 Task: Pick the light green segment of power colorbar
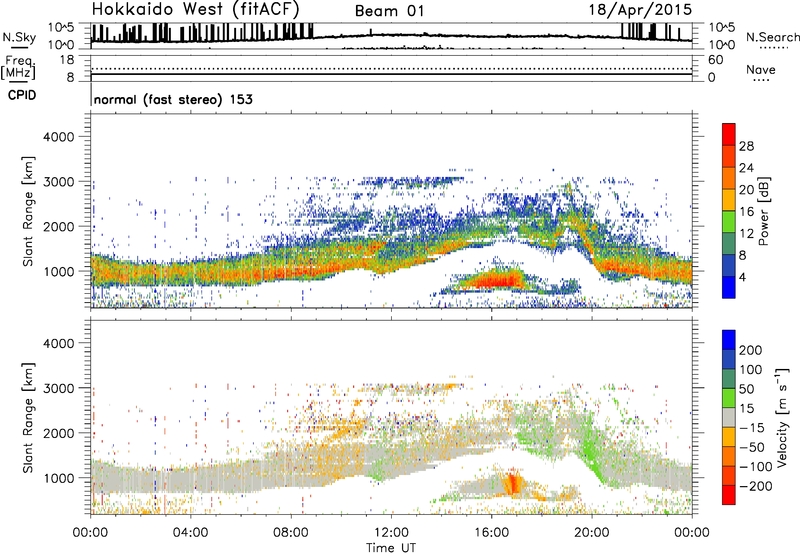click(x=729, y=222)
